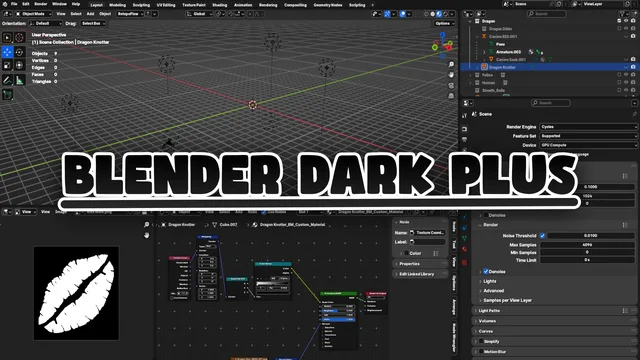640x360 pixels.
Task: Add a new workspace with plus button
Action: pyautogui.click(x=372, y=5)
